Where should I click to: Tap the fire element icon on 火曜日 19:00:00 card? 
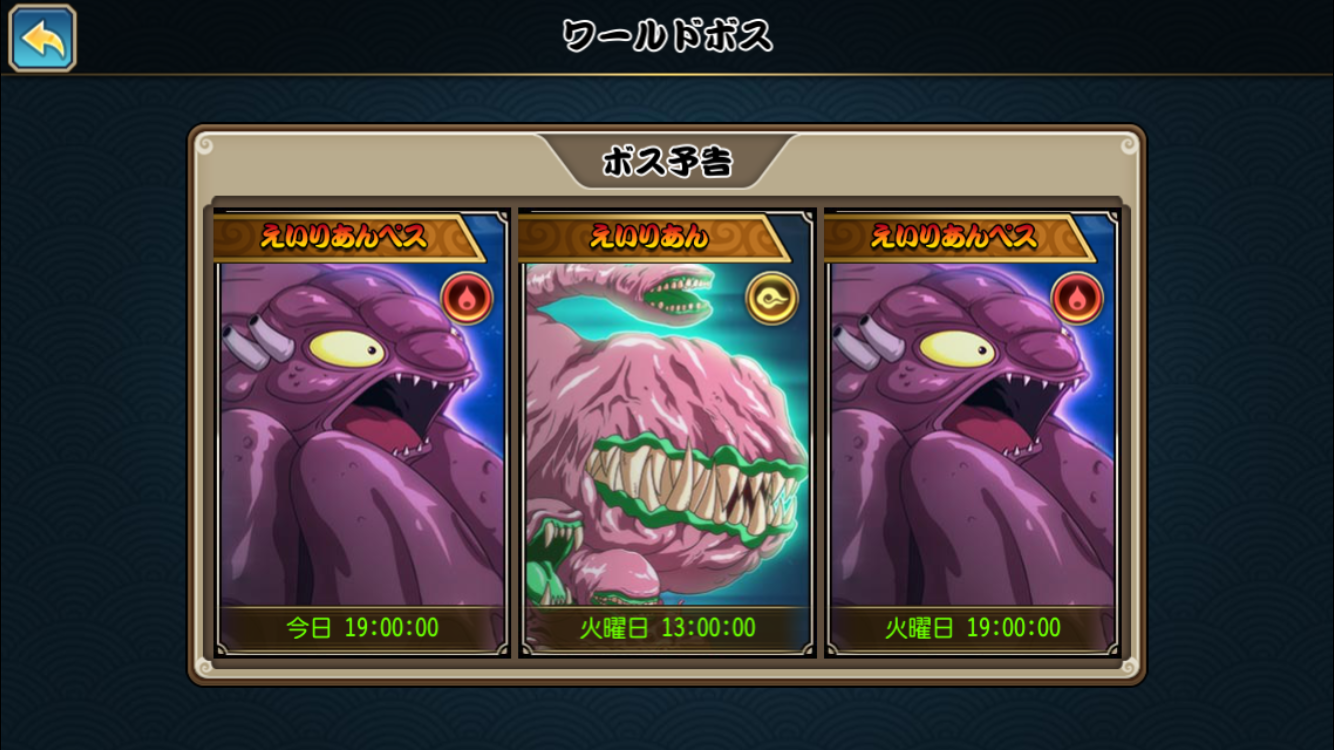[x=1077, y=298]
